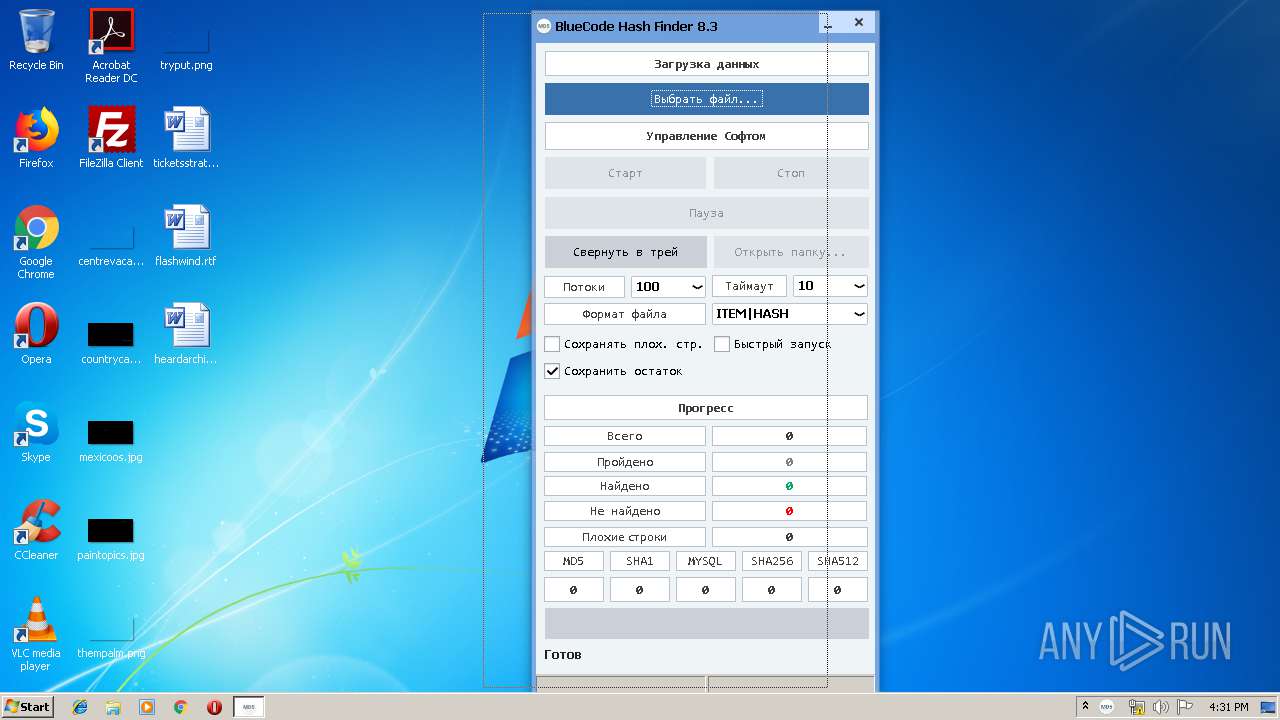Click the MD5 tray icon
Screen dimensions: 1280x720
pos(1107,707)
